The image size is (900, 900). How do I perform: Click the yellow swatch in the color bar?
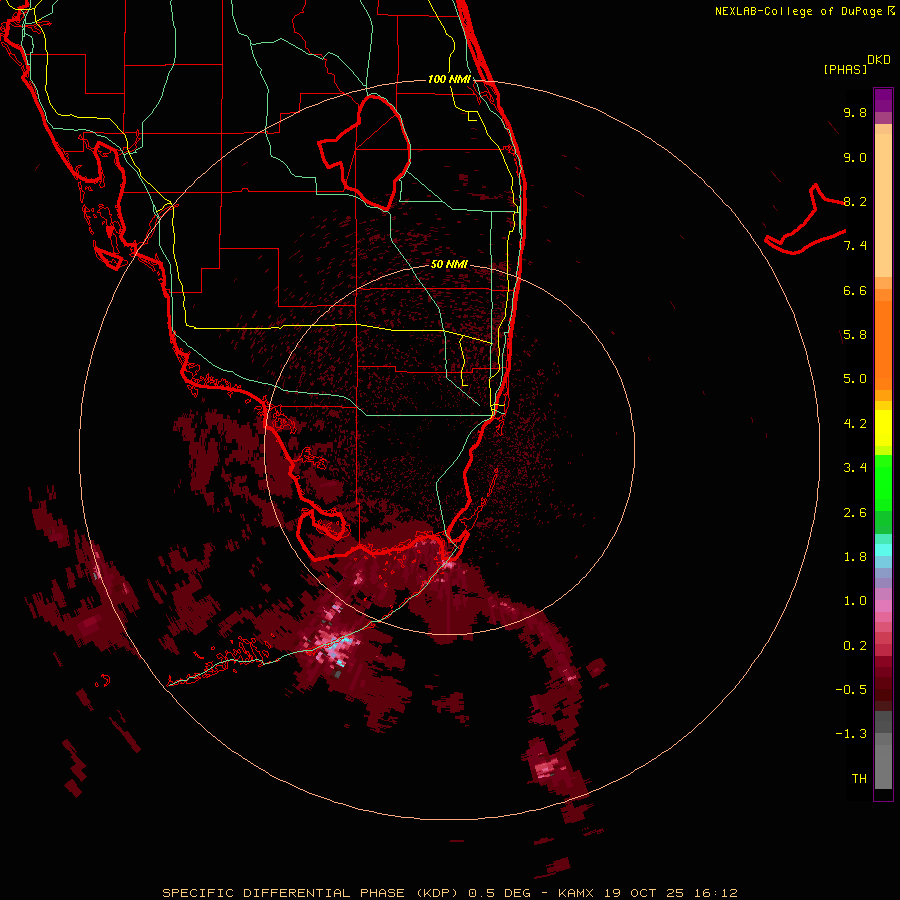tap(883, 428)
